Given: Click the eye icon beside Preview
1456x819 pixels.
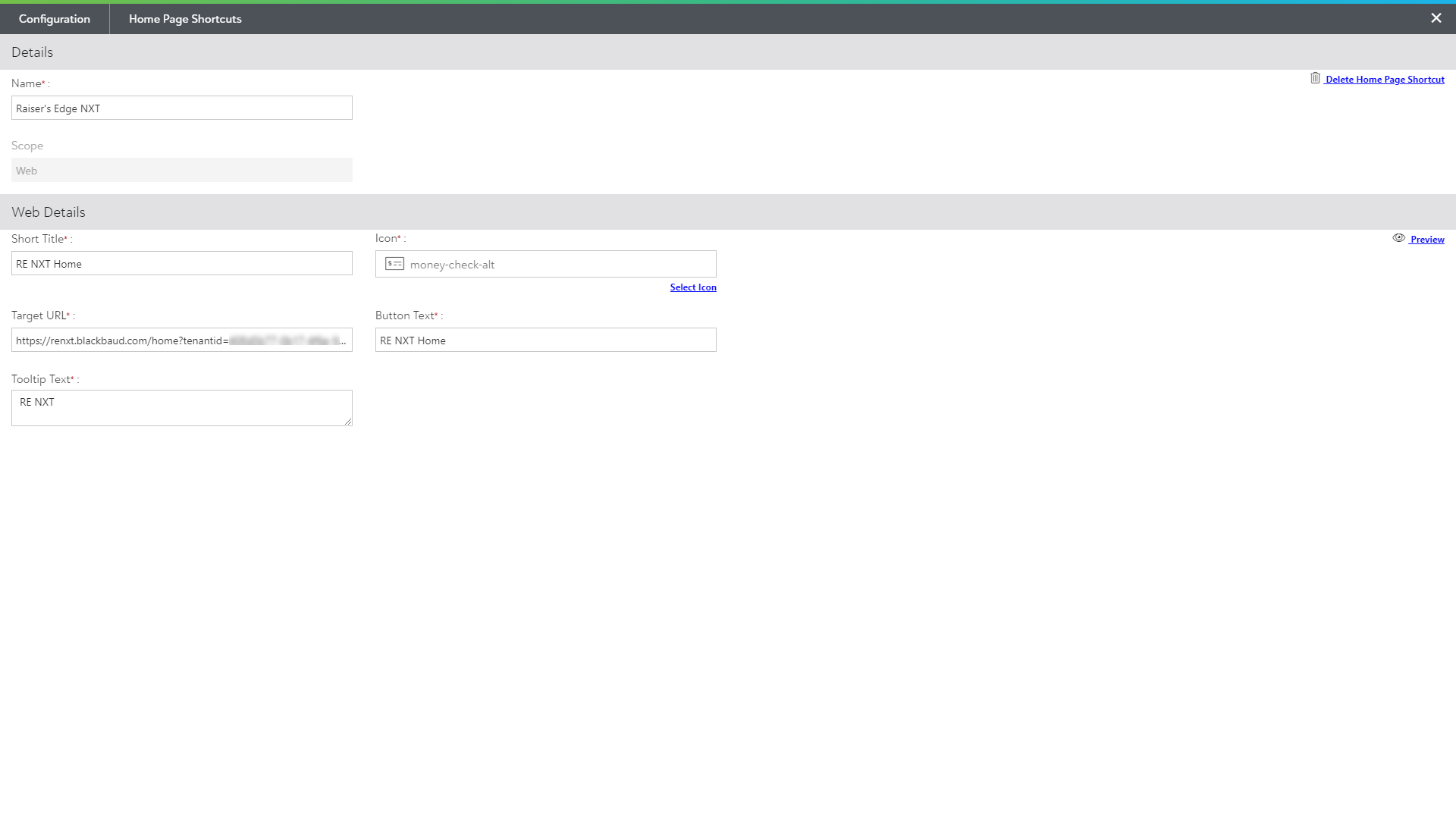Looking at the screenshot, I should pos(1398,238).
